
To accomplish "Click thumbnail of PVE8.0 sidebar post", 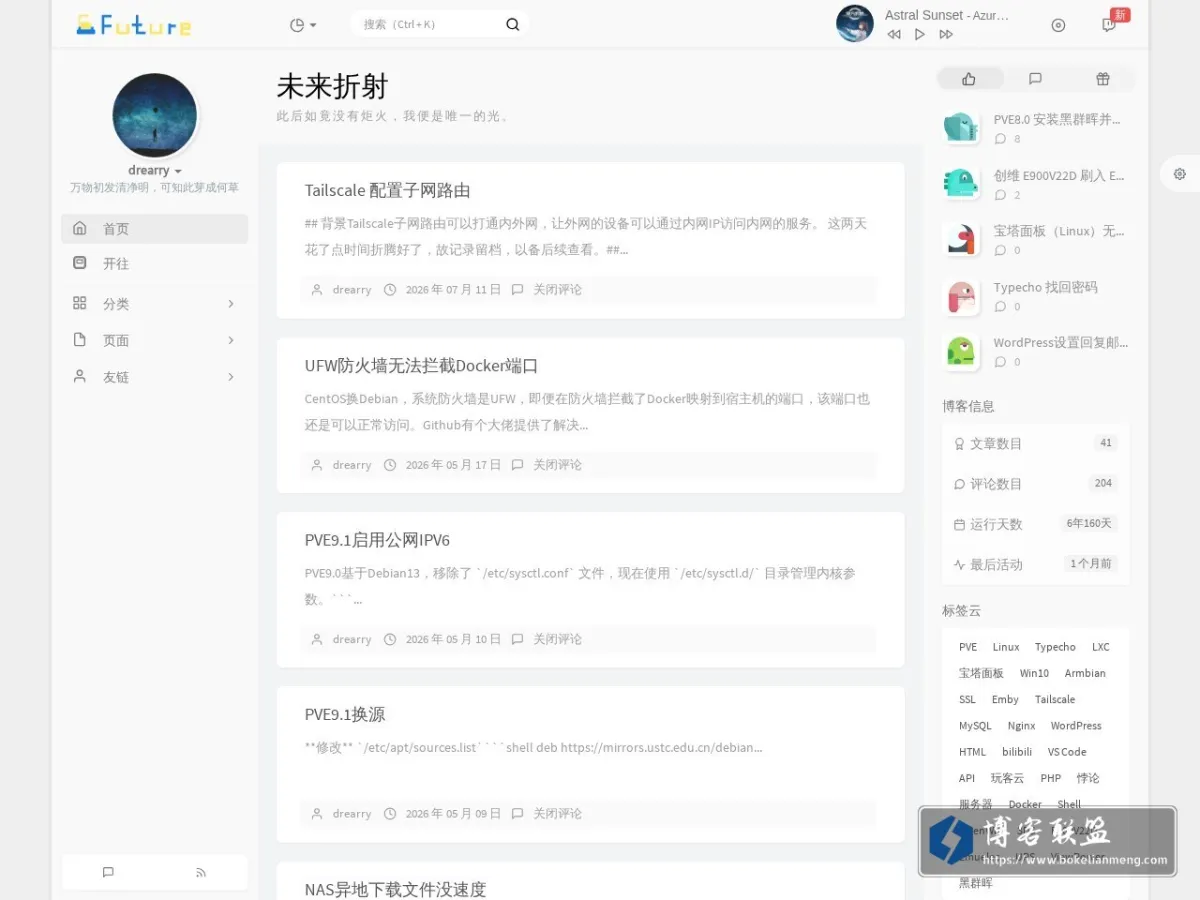I will click(x=961, y=128).
